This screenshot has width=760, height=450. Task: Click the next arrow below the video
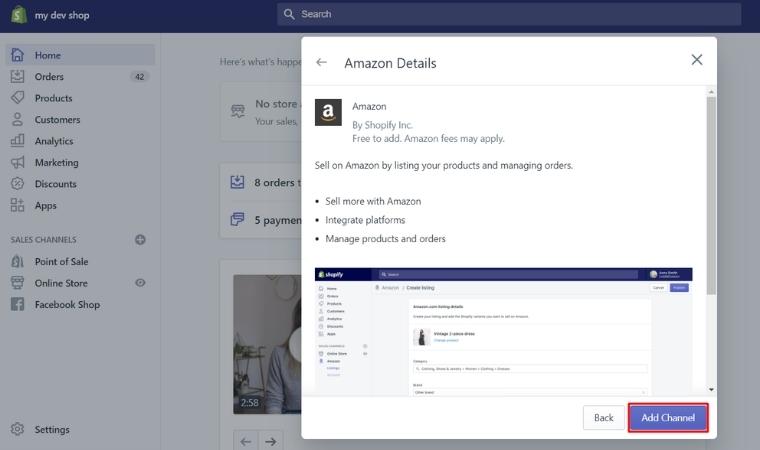point(271,441)
